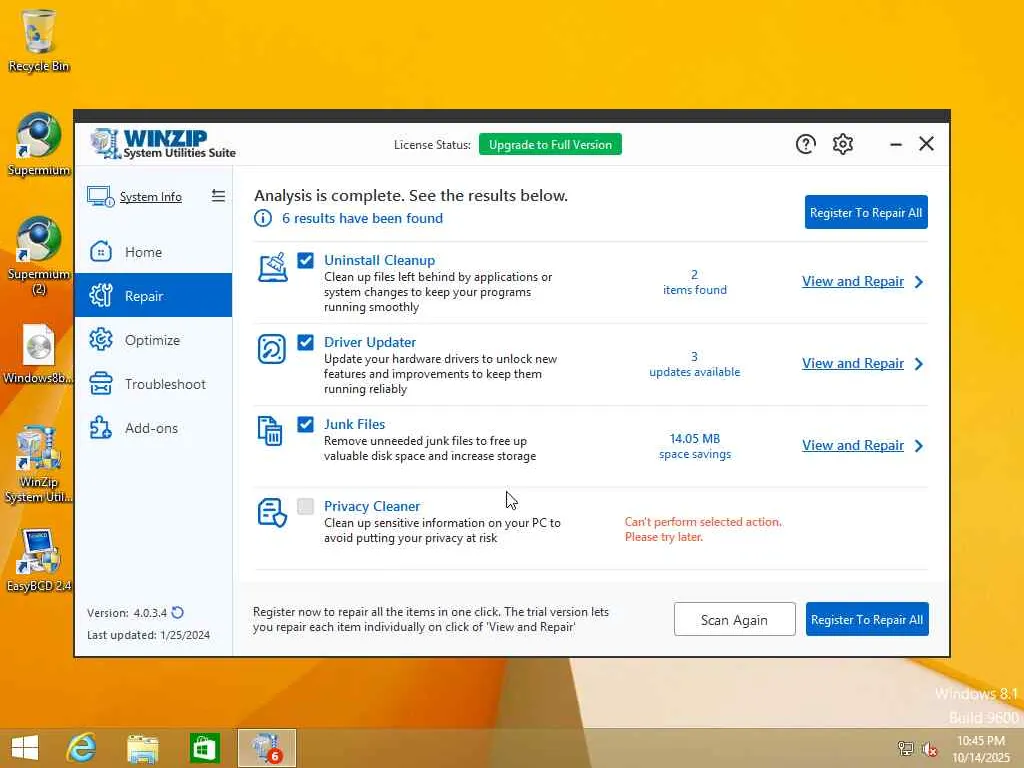Open settings gear icon in WinZip header
The image size is (1024, 768).
[x=842, y=144]
